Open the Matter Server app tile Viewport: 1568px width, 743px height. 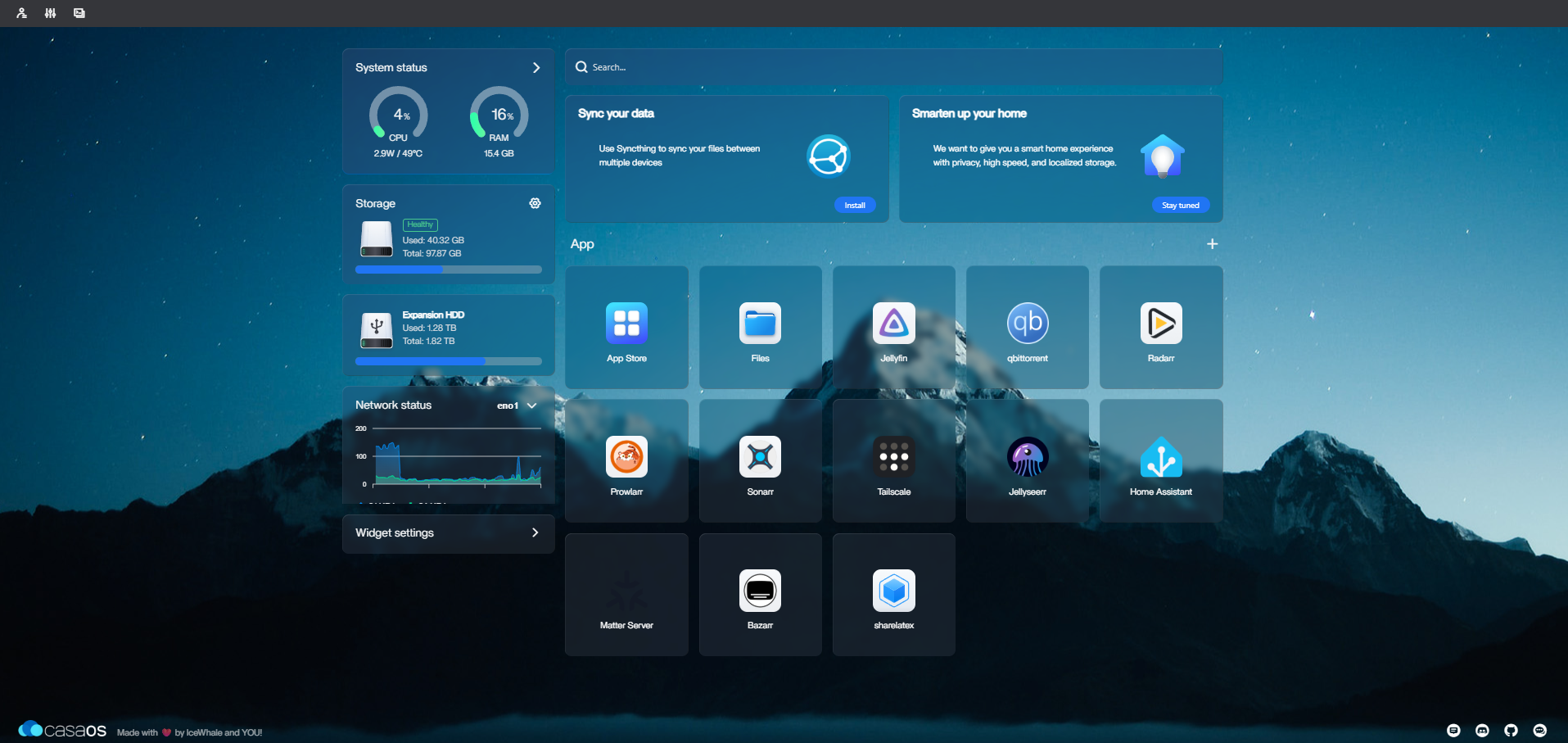(x=626, y=594)
